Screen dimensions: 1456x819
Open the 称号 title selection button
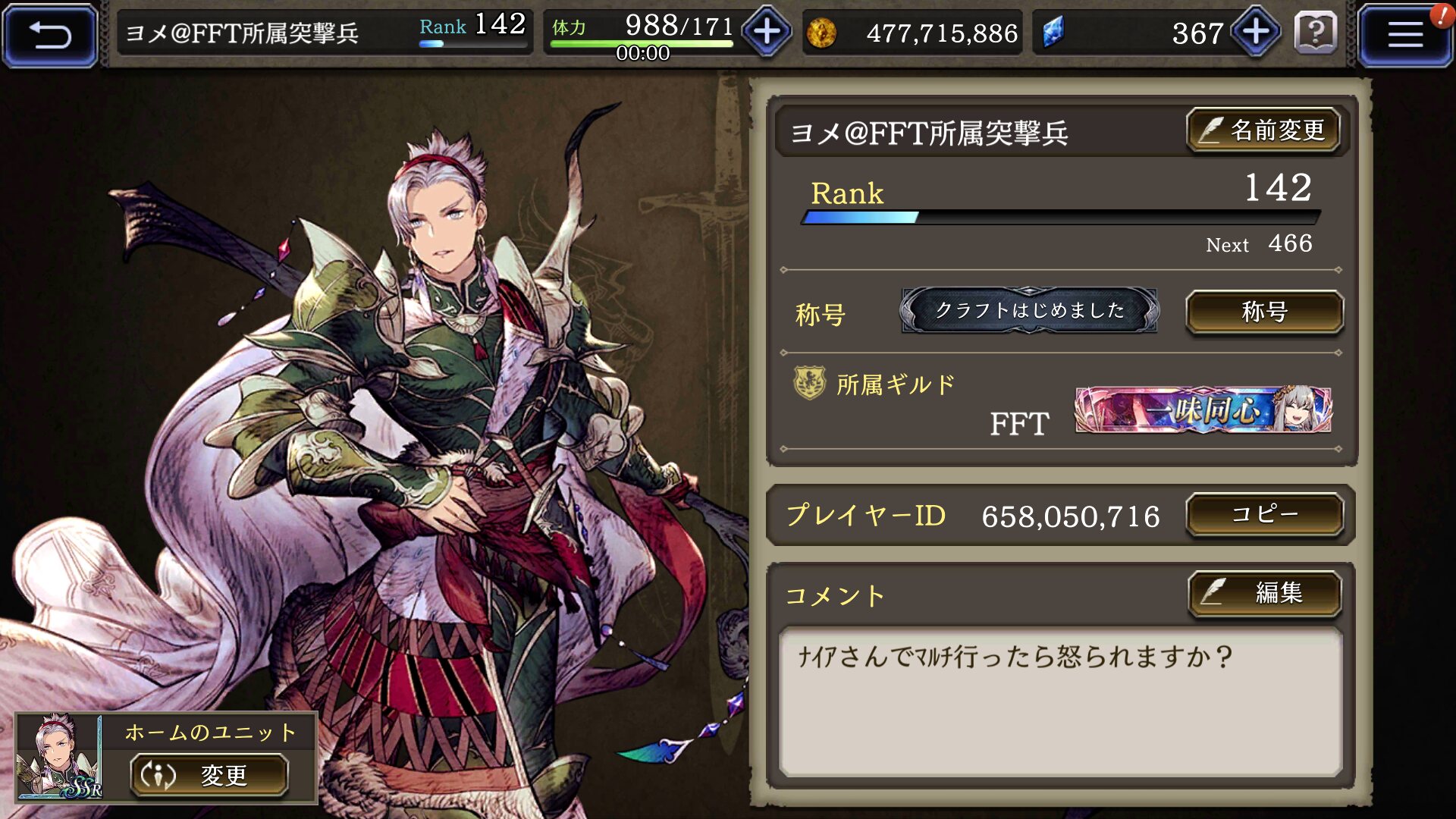pyautogui.click(x=1264, y=312)
